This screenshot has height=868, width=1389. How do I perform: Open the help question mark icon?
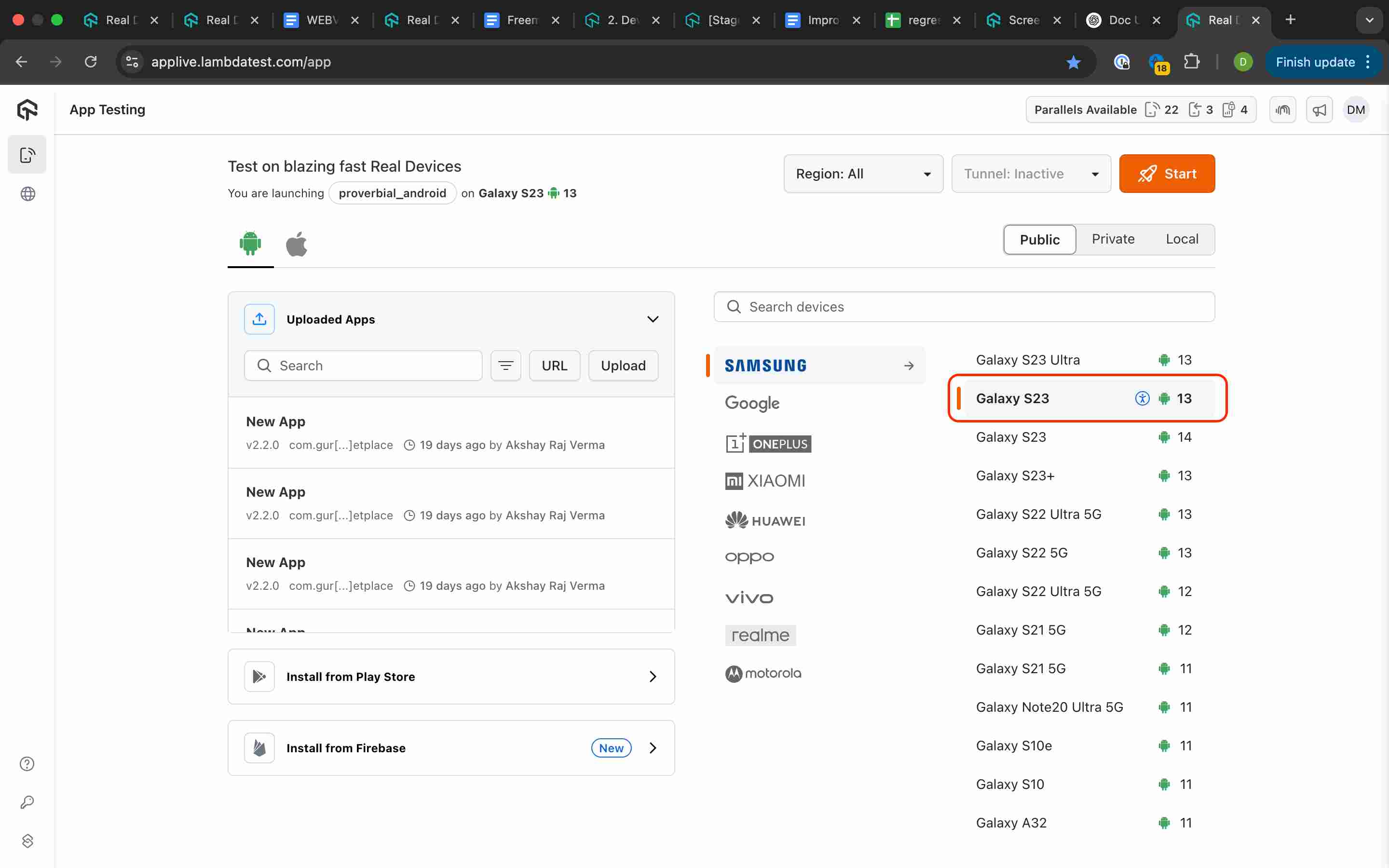[27, 764]
